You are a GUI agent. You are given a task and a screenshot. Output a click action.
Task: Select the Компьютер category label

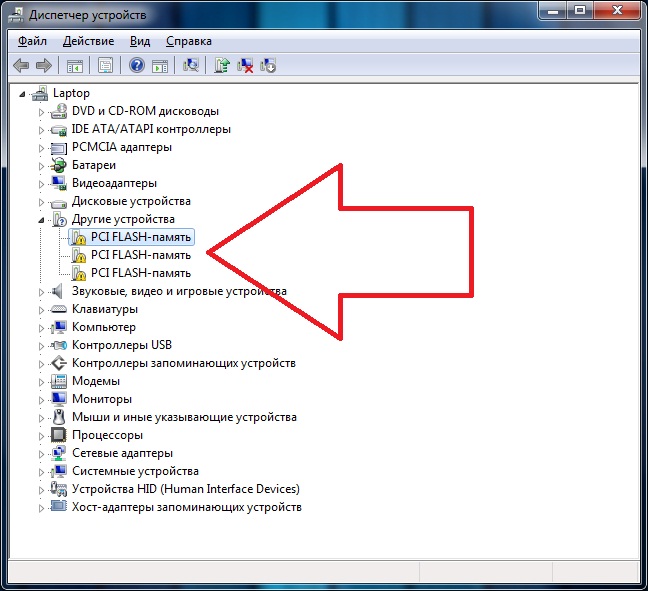(104, 327)
